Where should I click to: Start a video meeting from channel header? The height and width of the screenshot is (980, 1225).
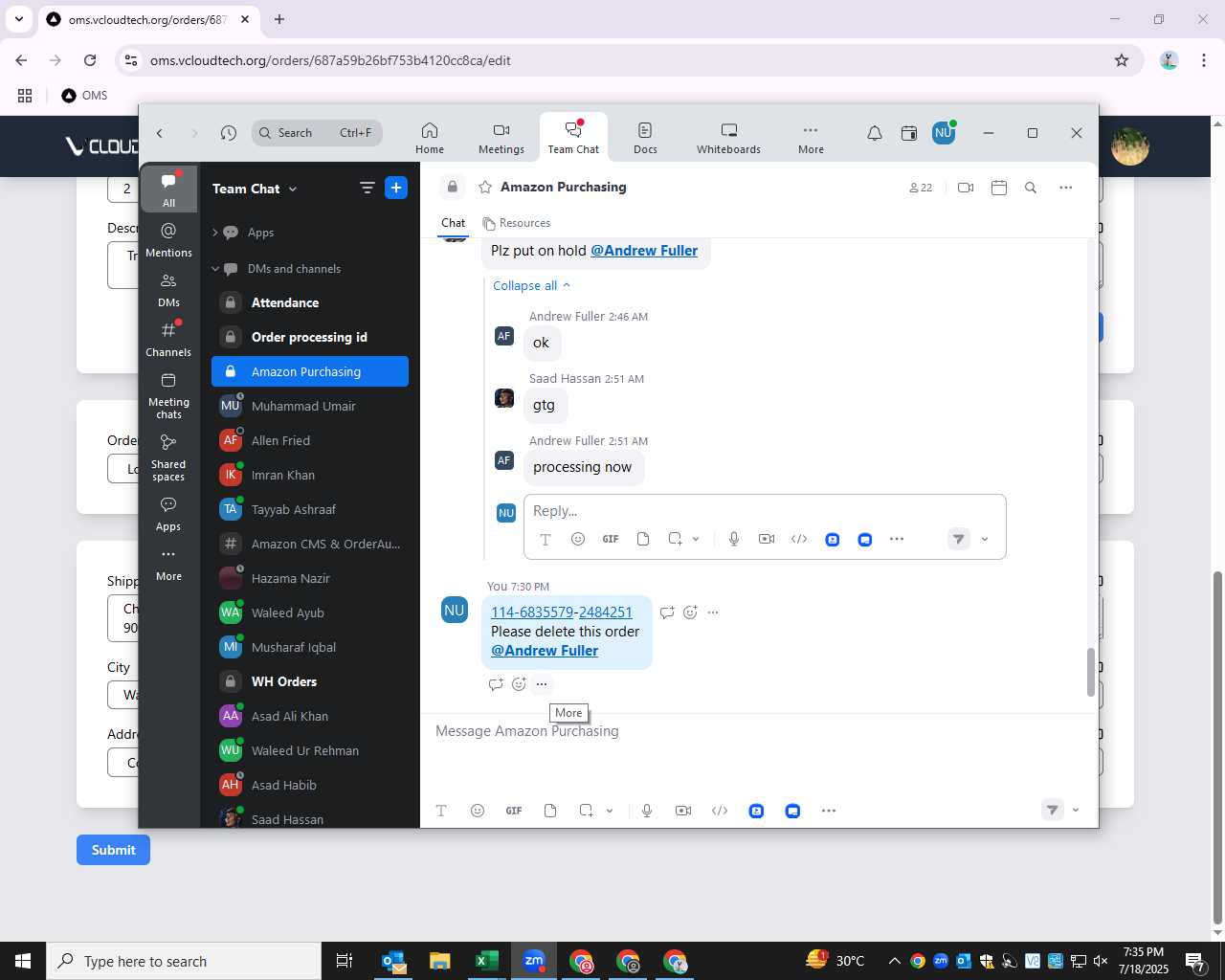point(966,188)
